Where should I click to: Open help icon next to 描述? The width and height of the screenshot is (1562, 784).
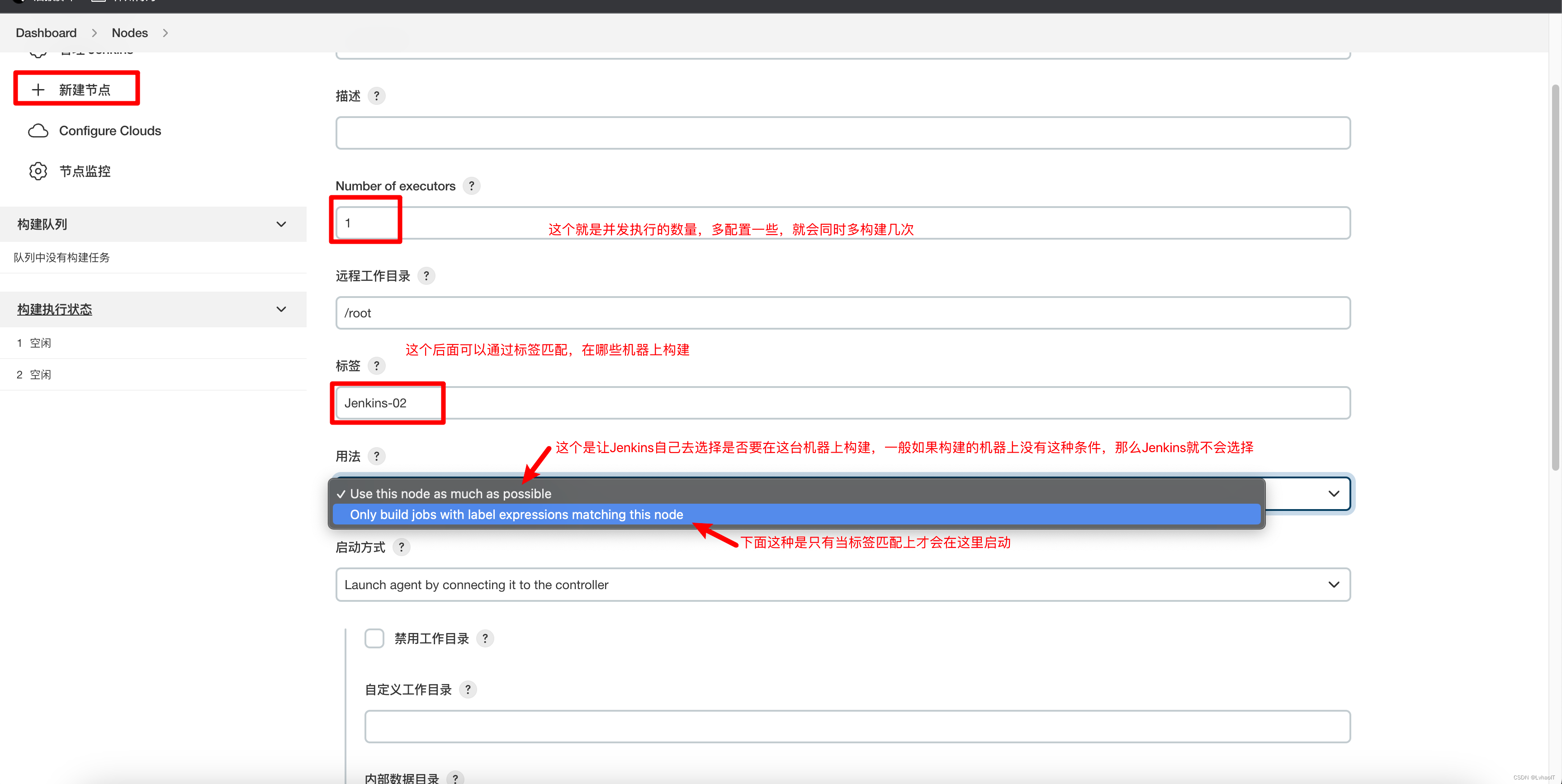[377, 96]
